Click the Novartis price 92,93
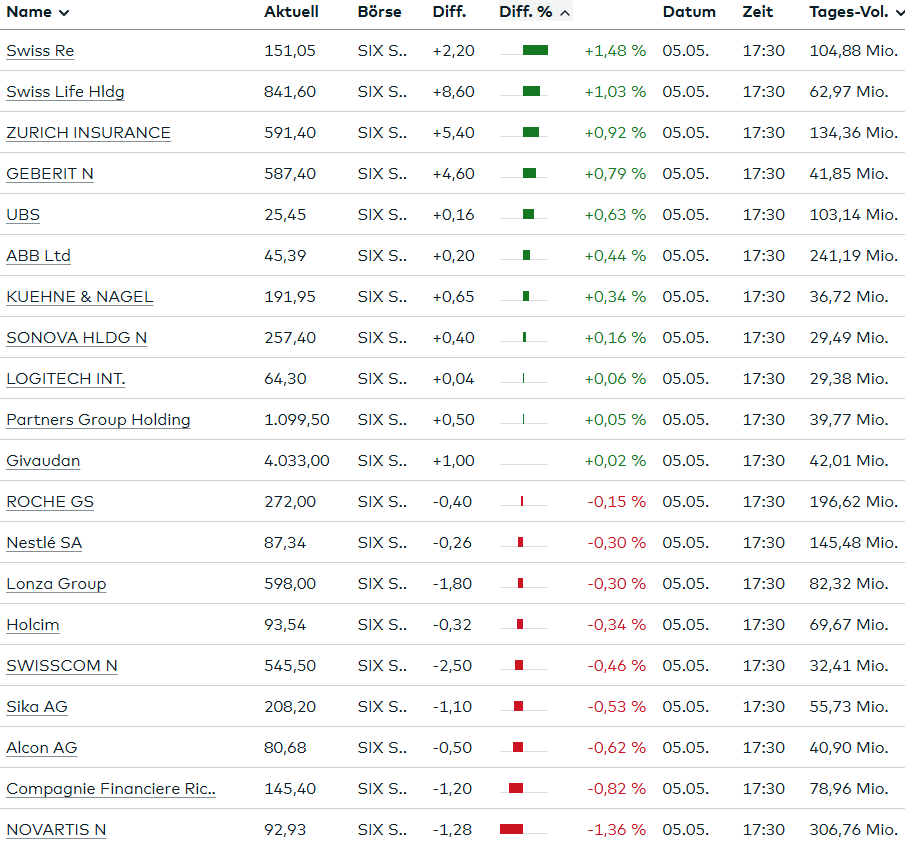Image resolution: width=905 pixels, height=844 pixels. coord(285,830)
